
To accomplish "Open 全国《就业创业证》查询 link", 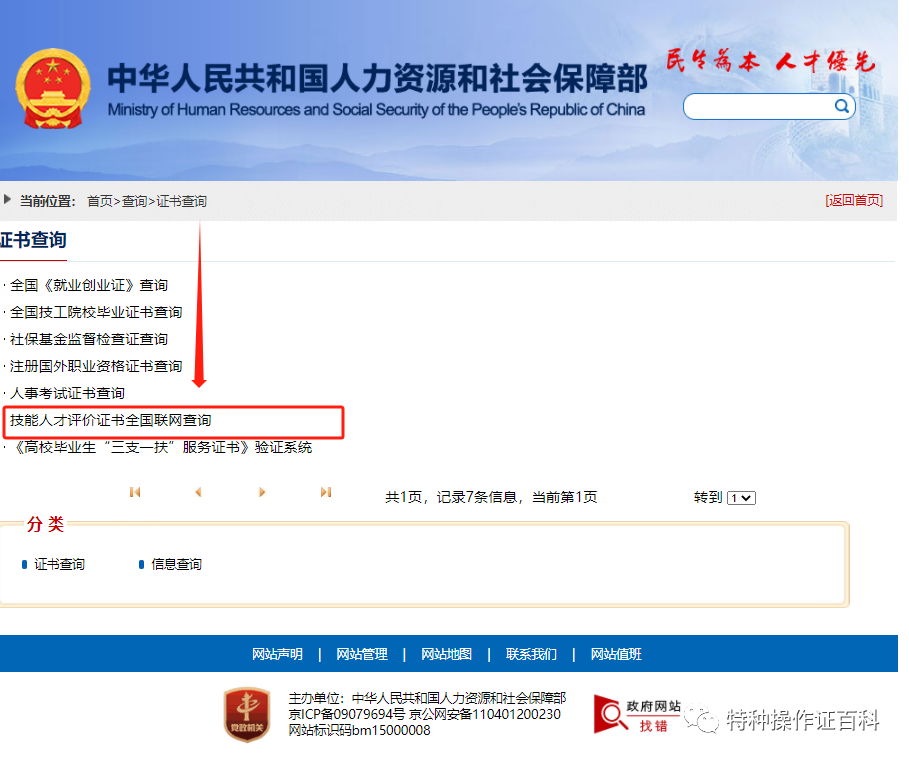I will [x=89, y=285].
